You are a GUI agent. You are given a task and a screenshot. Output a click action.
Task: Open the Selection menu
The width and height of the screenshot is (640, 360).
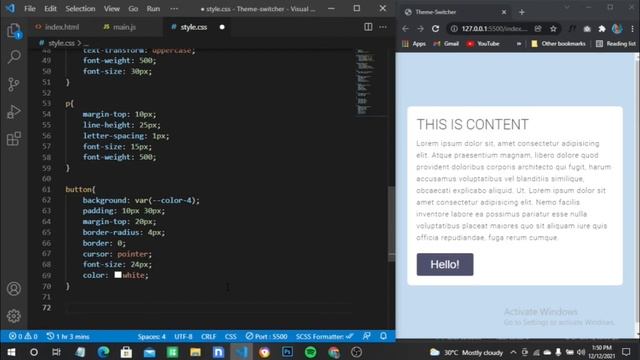(80, 9)
